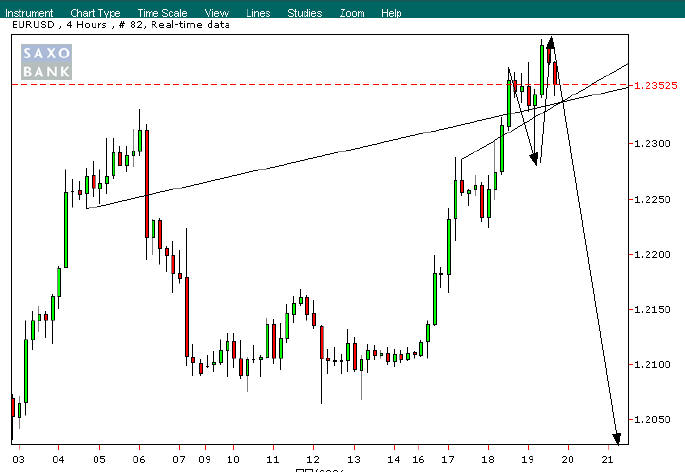Click date label 19 on time axis
685x472 pixels.
coord(528,459)
